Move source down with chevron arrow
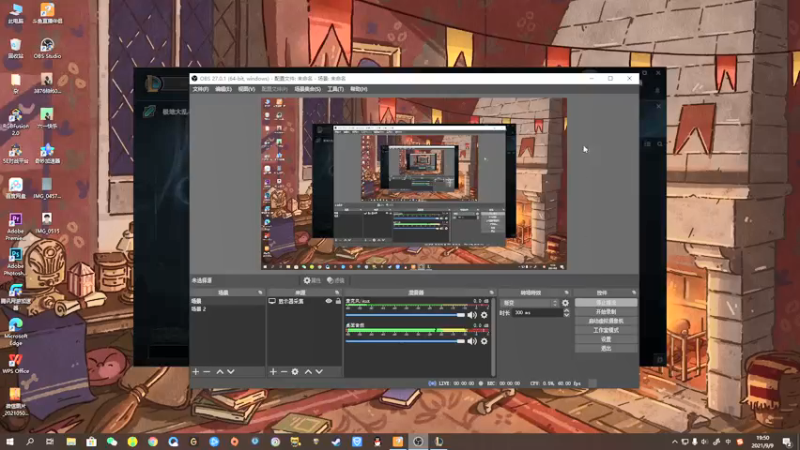Image resolution: width=800 pixels, height=450 pixels. click(319, 372)
